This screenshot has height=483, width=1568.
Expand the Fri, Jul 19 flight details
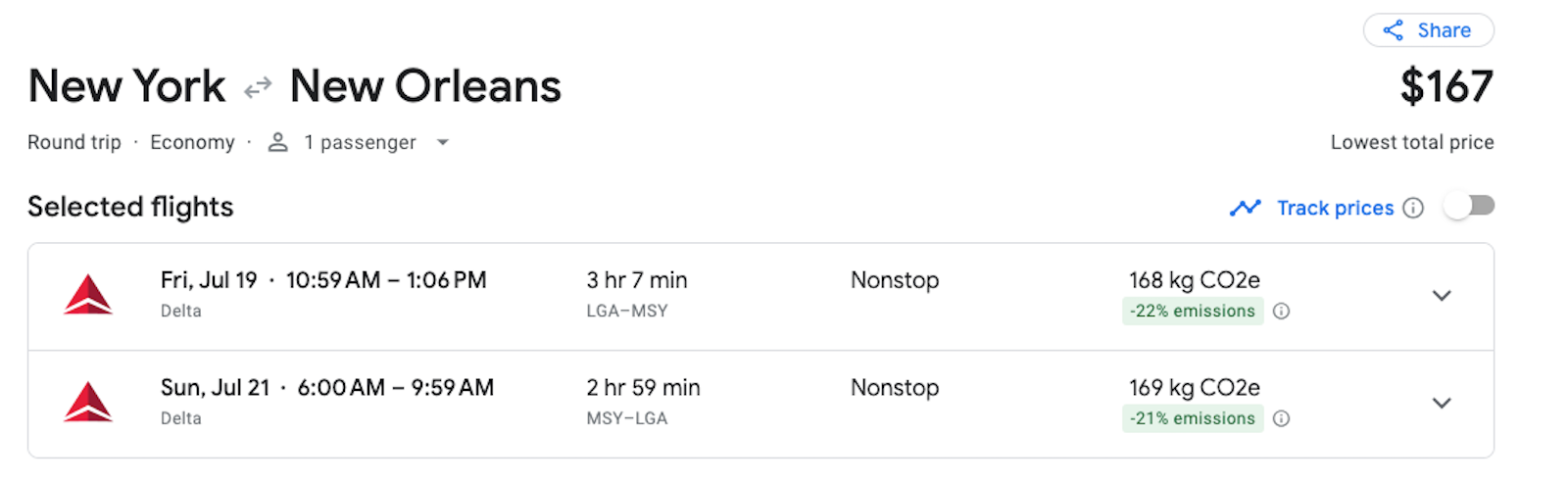tap(1442, 296)
